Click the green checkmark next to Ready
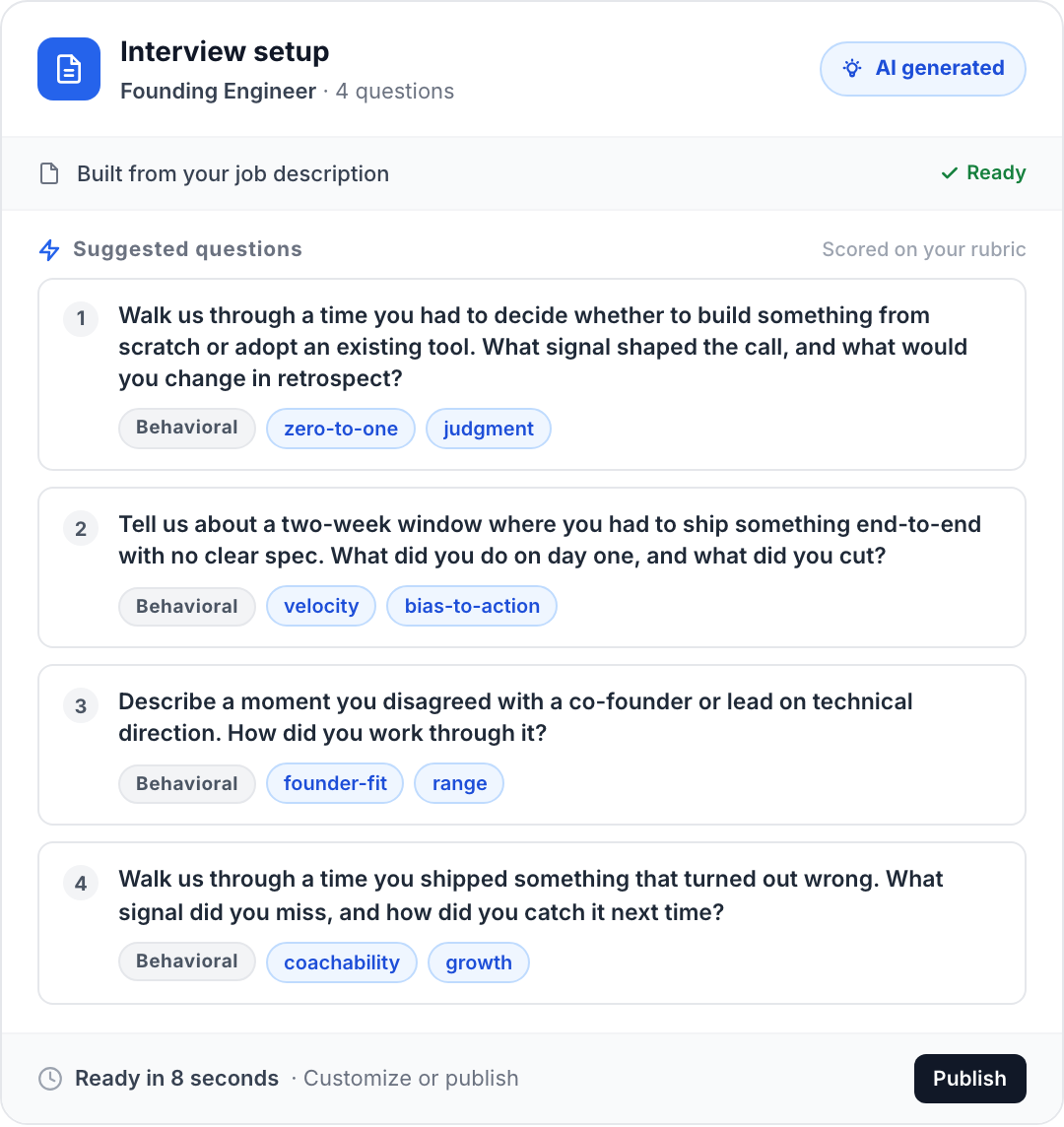The image size is (1064, 1127). [949, 172]
